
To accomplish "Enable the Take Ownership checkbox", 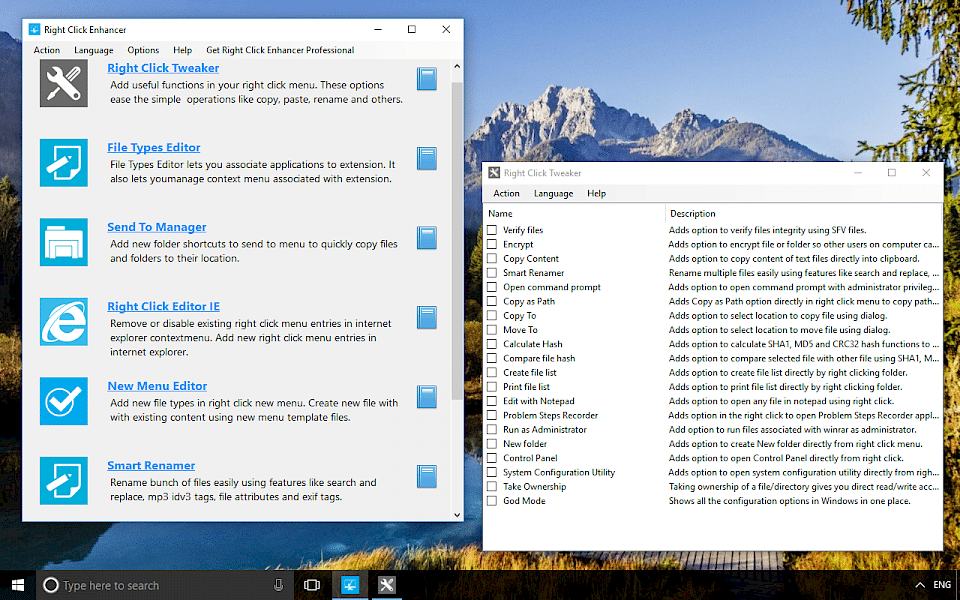I will (492, 487).
